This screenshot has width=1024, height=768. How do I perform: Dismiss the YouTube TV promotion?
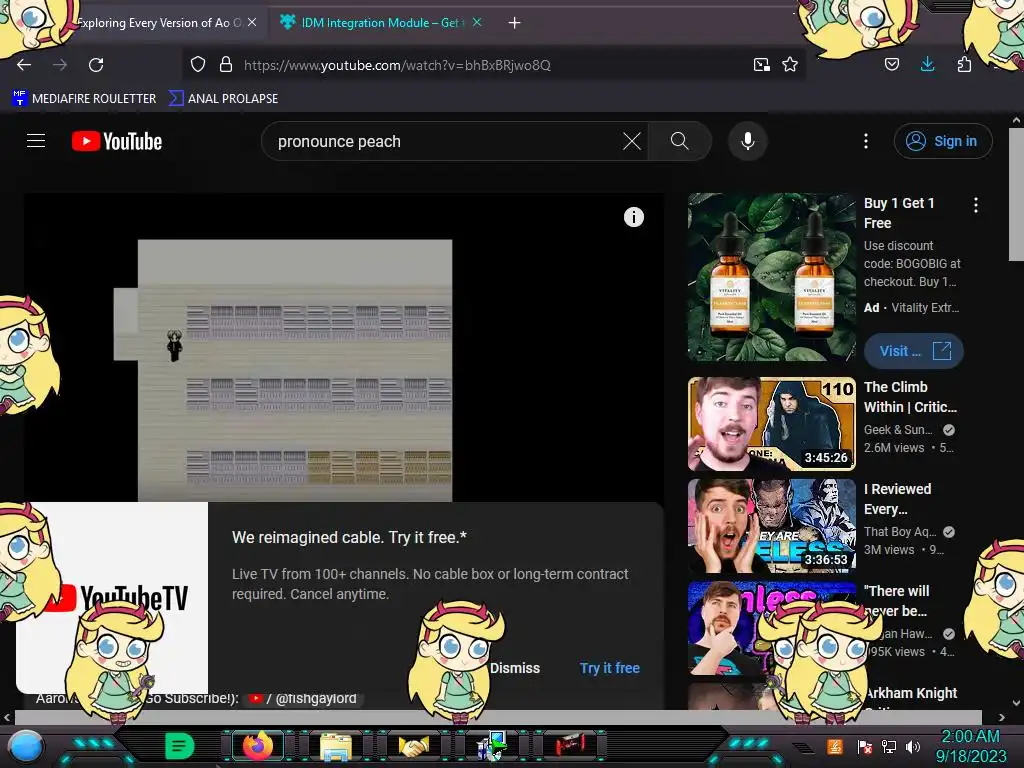[x=515, y=668]
